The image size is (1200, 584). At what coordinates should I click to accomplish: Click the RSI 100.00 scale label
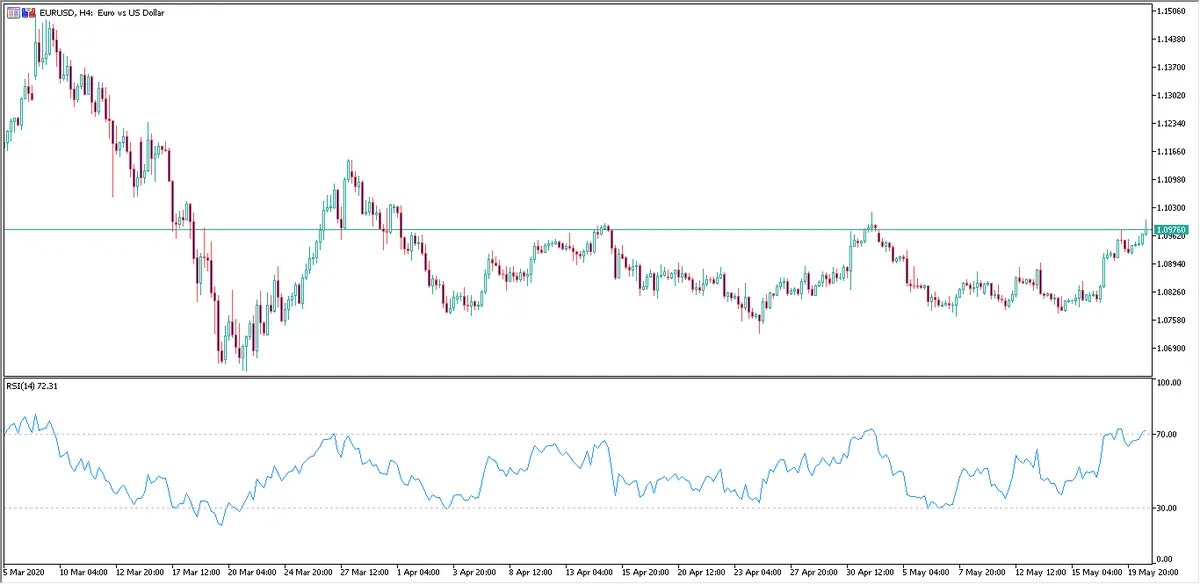pyautogui.click(x=1167, y=383)
